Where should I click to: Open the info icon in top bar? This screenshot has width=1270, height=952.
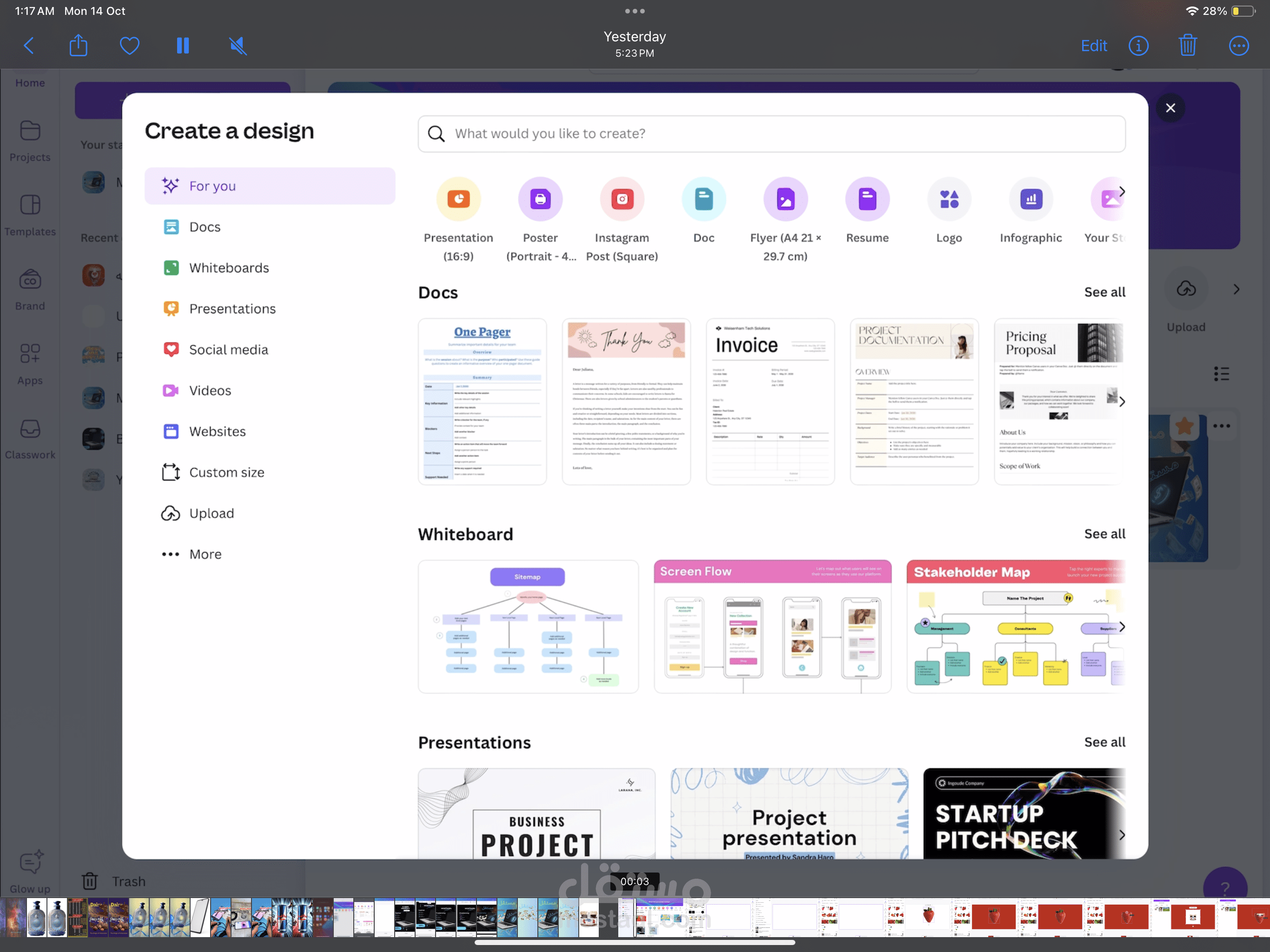click(x=1138, y=46)
